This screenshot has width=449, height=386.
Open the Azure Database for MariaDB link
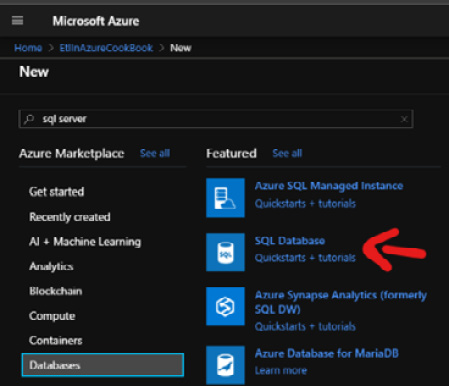[x=327, y=353]
